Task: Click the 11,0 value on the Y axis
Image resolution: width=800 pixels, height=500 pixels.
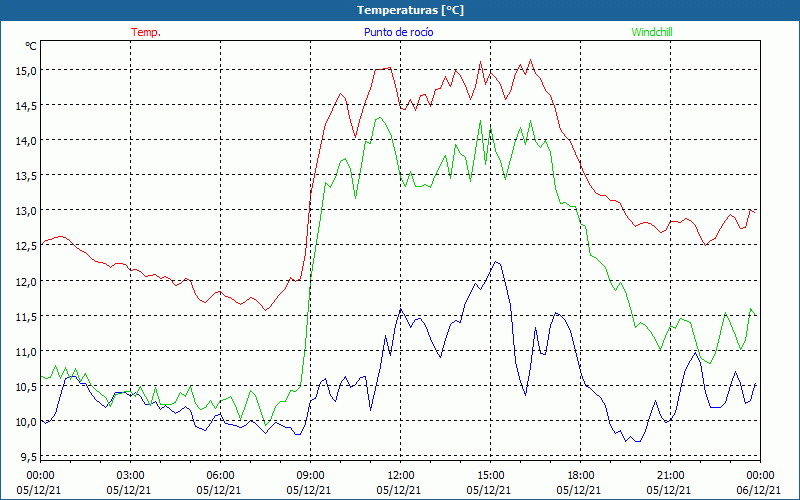Action: click(26, 352)
